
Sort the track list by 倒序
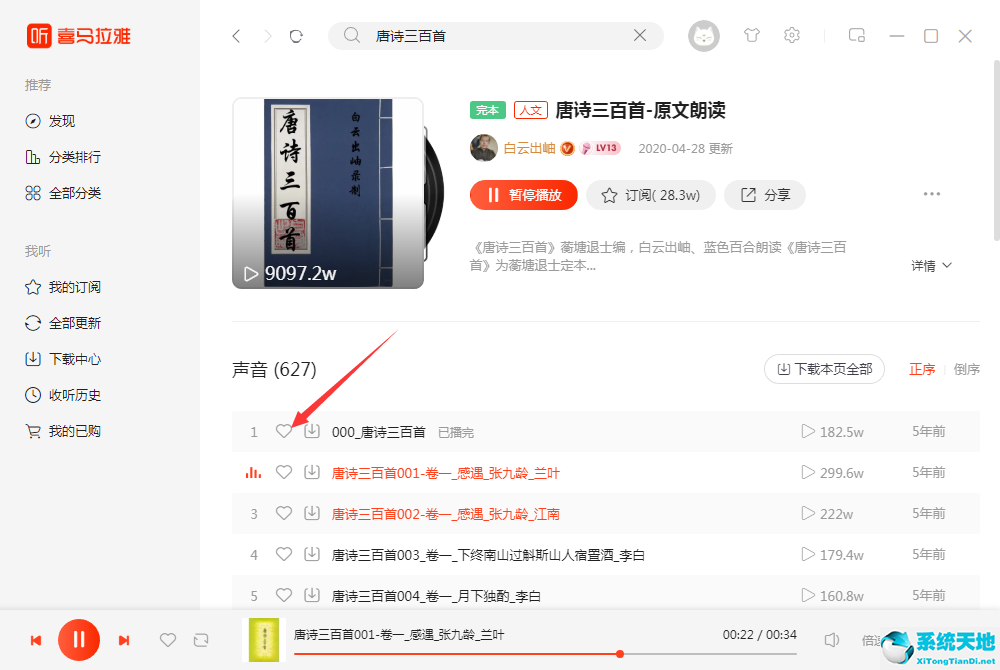tap(966, 369)
